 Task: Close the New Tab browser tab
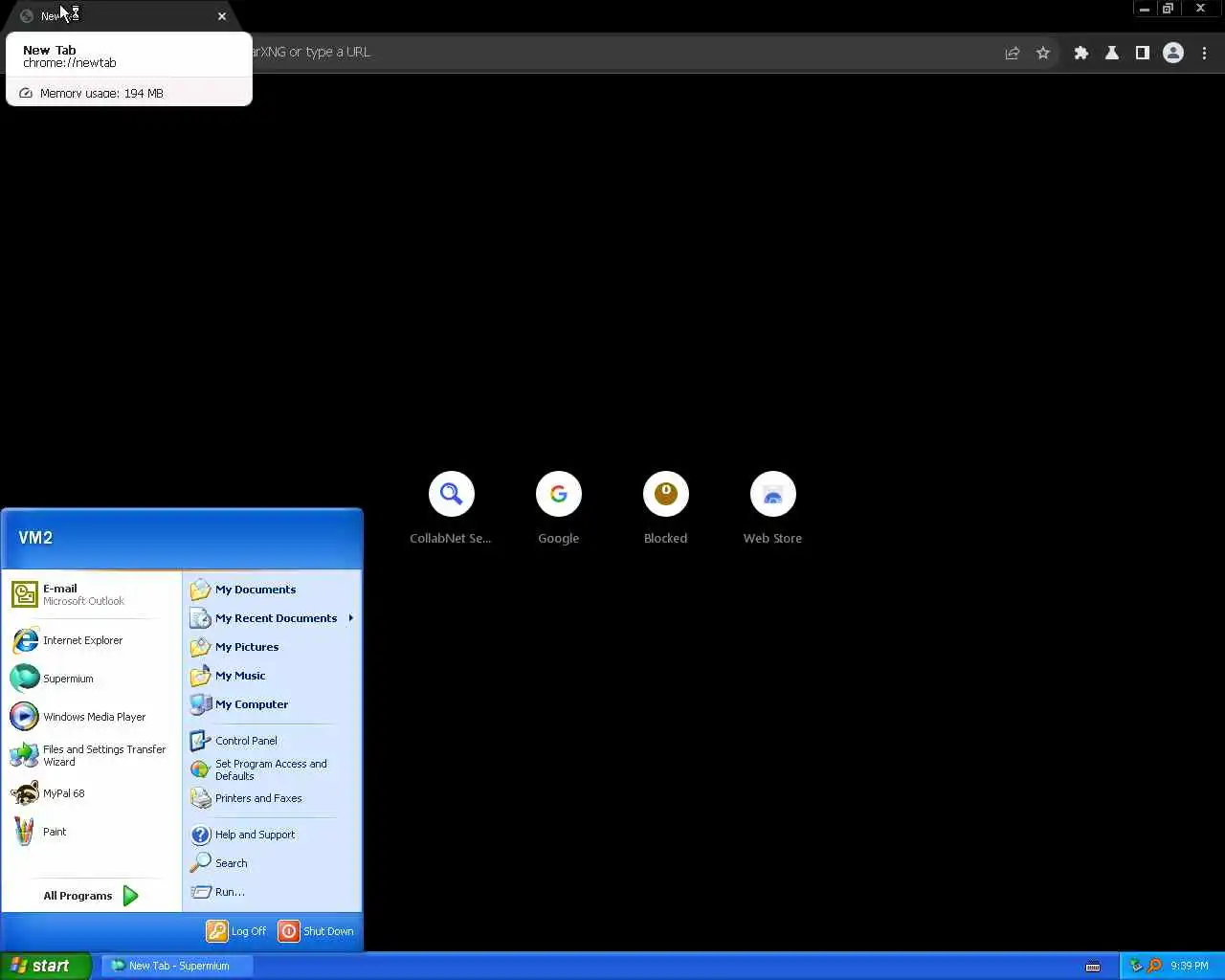pyautogui.click(x=222, y=16)
